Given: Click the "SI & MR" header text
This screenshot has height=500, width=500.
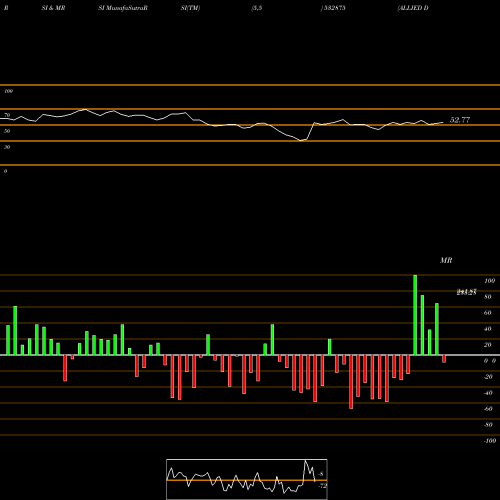Looking at the screenshot, I should coord(53,8).
